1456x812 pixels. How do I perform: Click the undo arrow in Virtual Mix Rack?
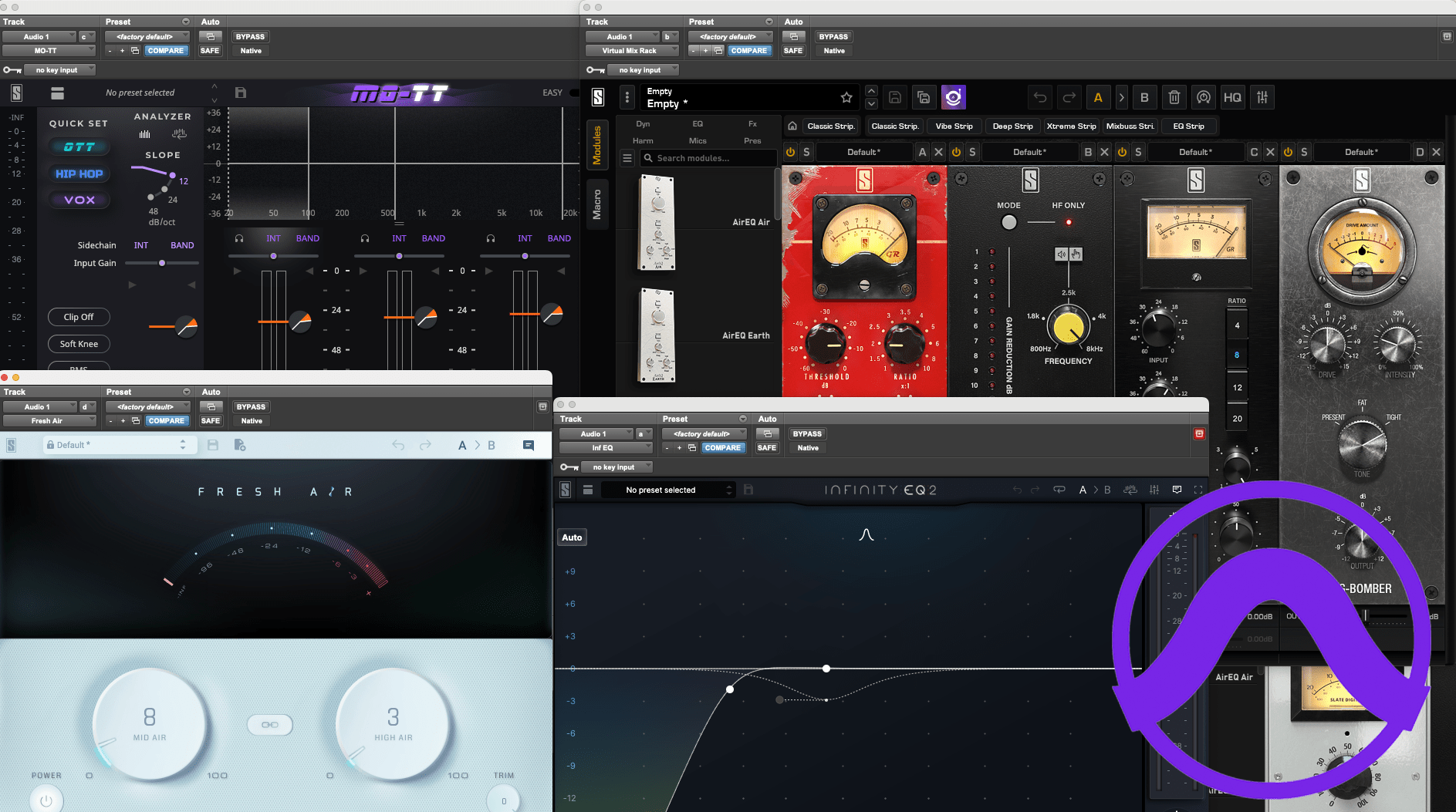1040,97
